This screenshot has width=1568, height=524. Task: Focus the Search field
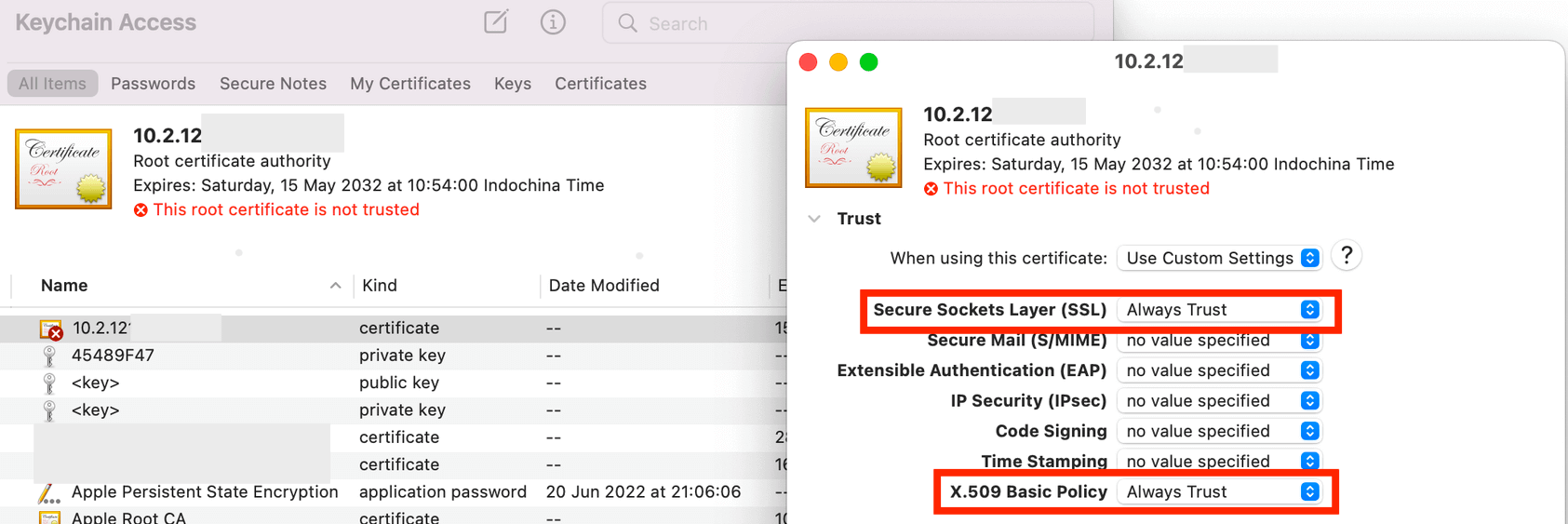pos(848,23)
